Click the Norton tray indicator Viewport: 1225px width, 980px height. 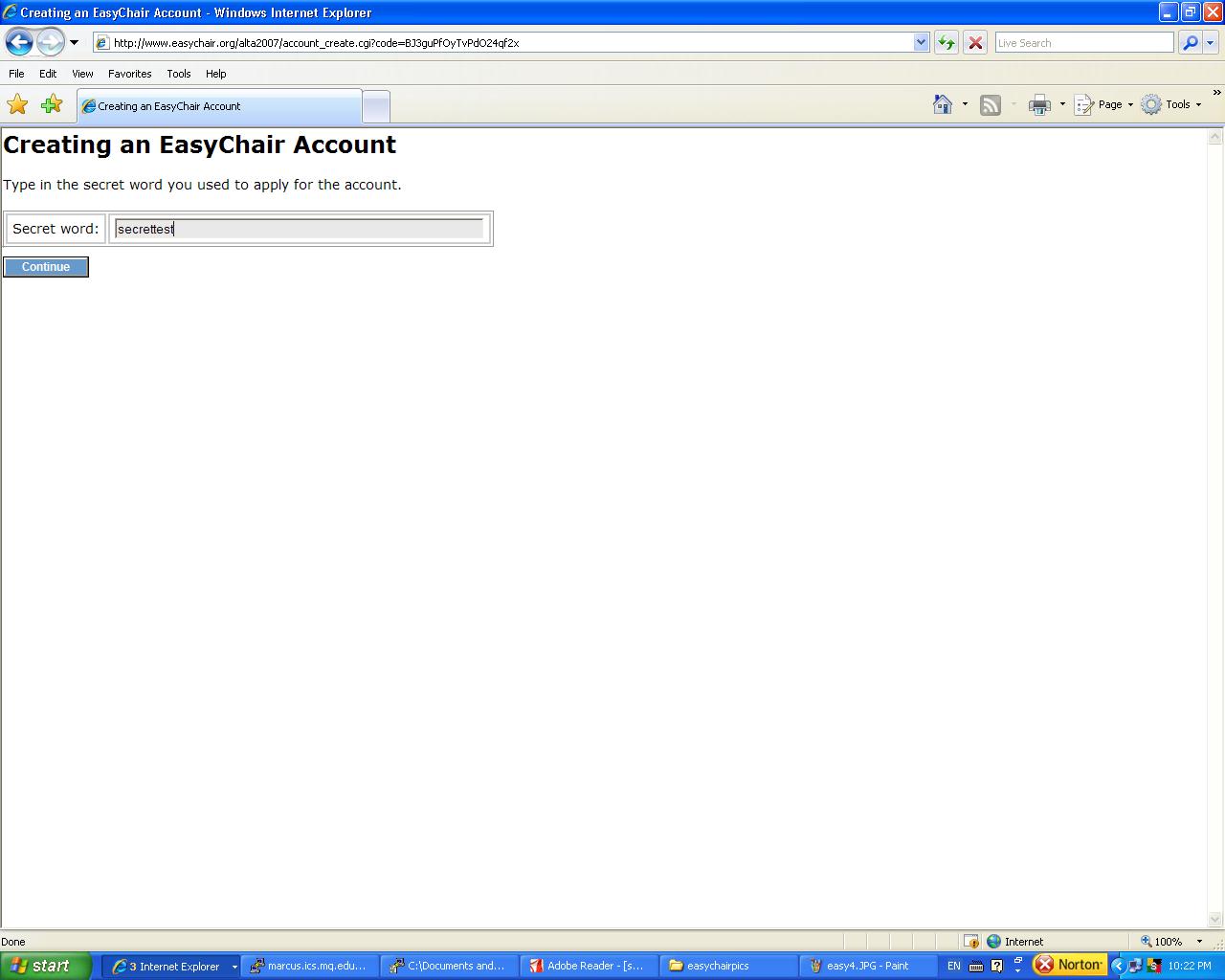1070,965
